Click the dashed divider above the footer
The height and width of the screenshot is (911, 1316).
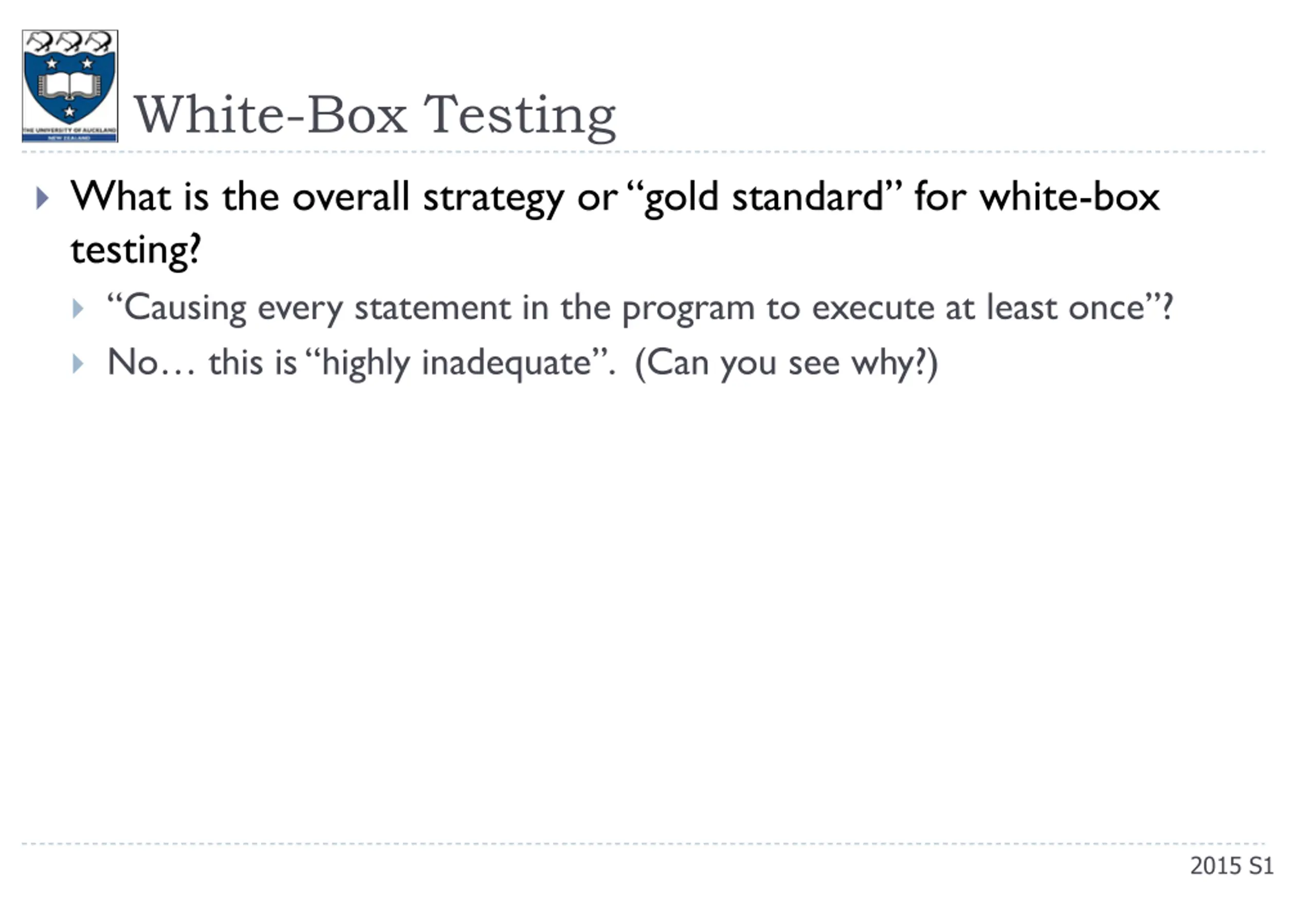point(643,843)
